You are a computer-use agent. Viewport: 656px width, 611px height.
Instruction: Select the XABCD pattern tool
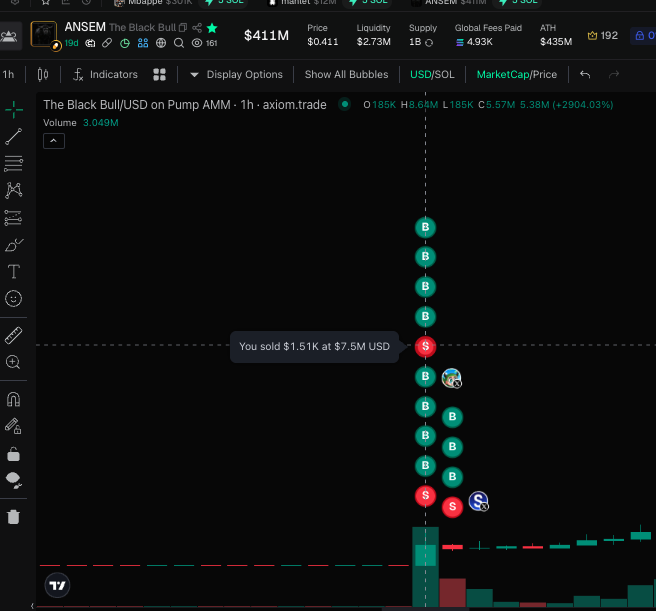click(x=13, y=190)
